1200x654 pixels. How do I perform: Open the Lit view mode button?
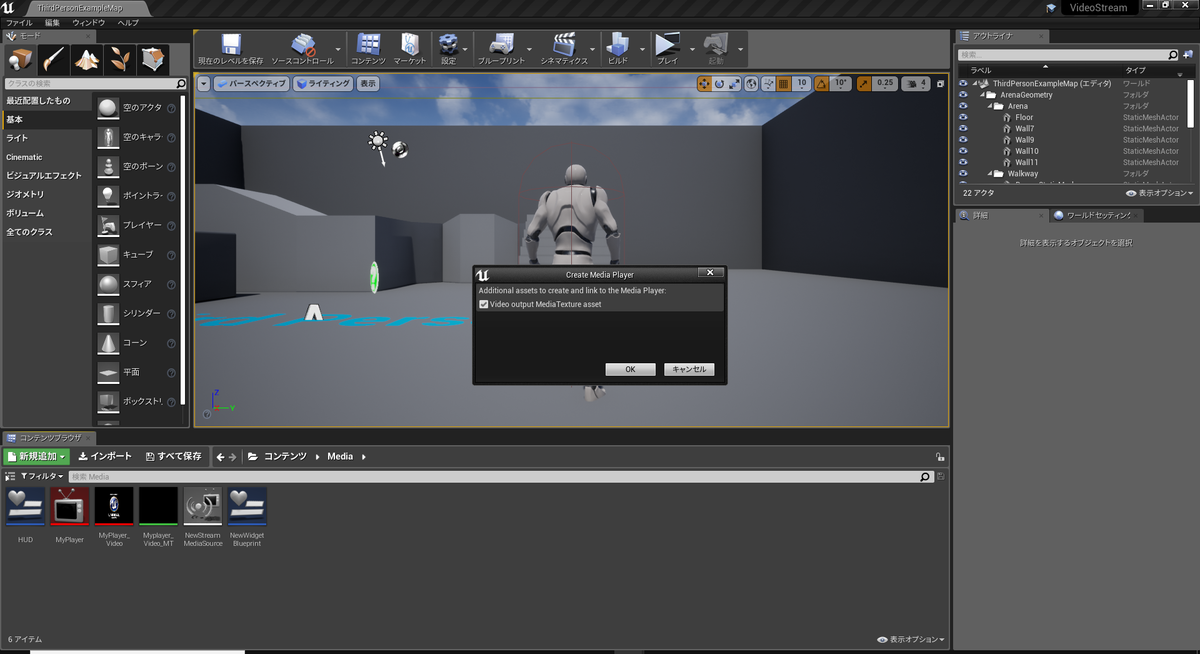(323, 84)
